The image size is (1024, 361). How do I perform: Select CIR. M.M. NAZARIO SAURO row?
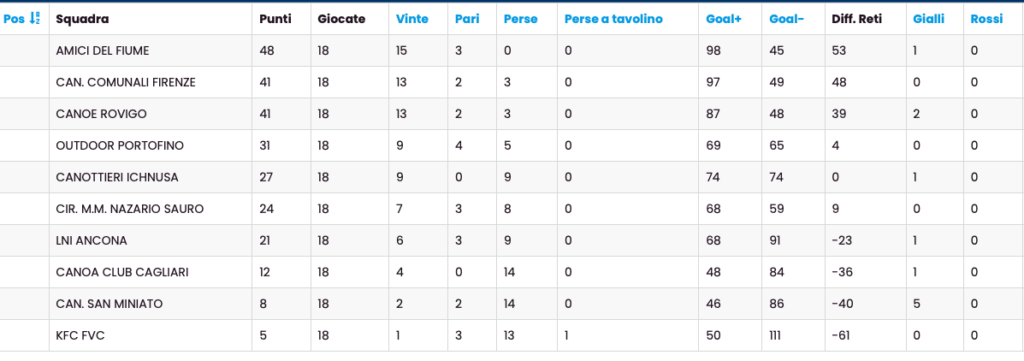point(512,209)
